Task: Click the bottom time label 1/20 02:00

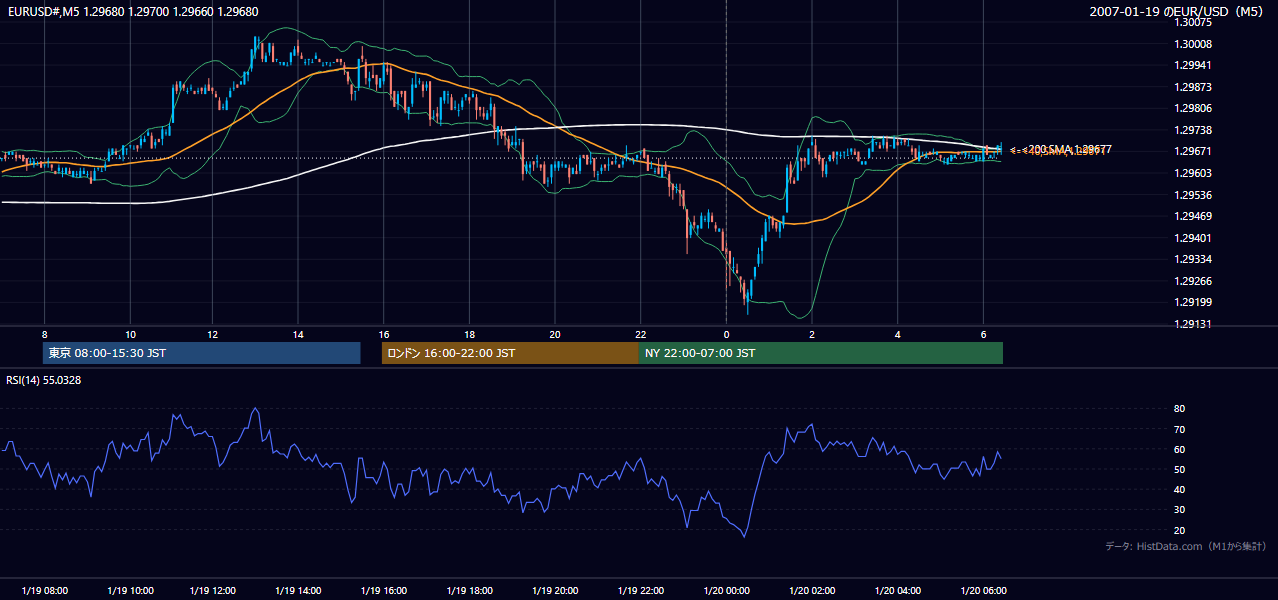Action: pos(812,591)
